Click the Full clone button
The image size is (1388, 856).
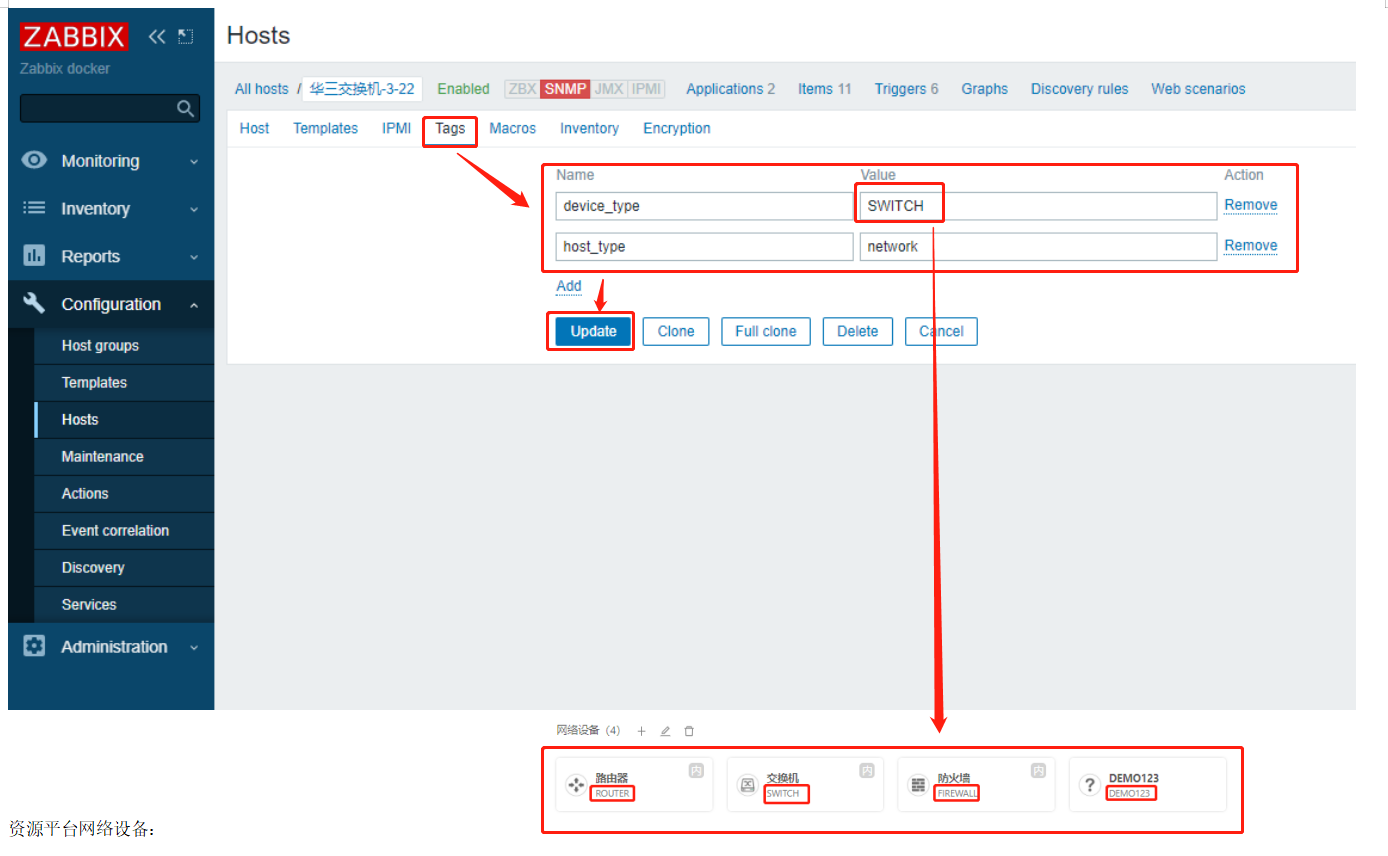point(766,331)
